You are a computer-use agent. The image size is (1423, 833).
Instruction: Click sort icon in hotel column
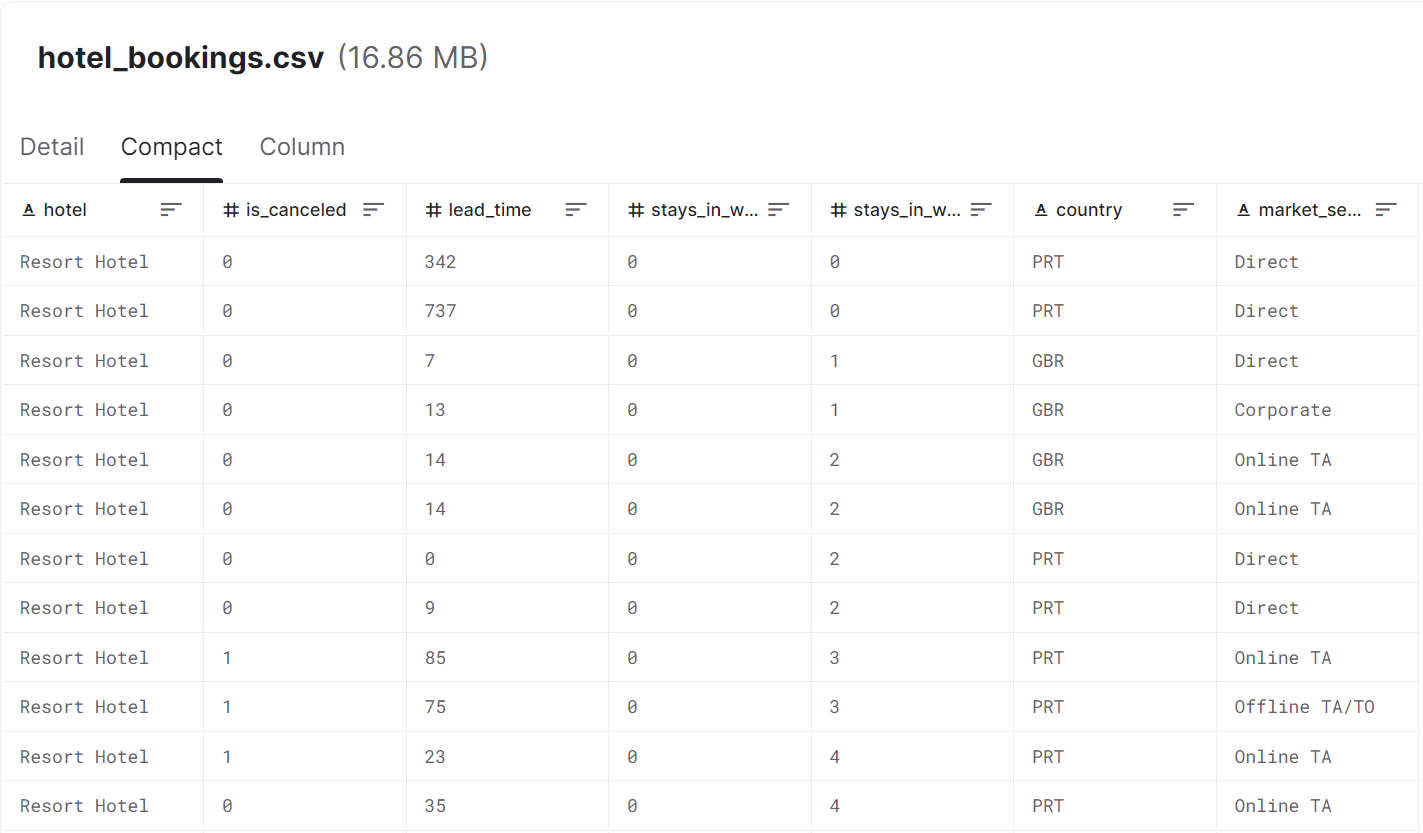(171, 210)
